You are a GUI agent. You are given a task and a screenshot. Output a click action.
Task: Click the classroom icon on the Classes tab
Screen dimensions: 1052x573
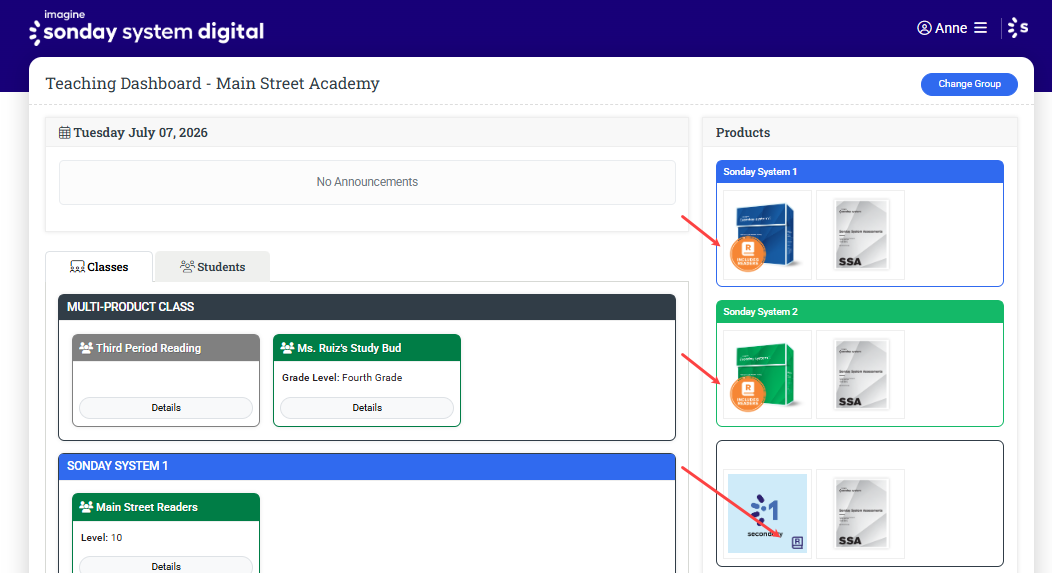[77, 266]
